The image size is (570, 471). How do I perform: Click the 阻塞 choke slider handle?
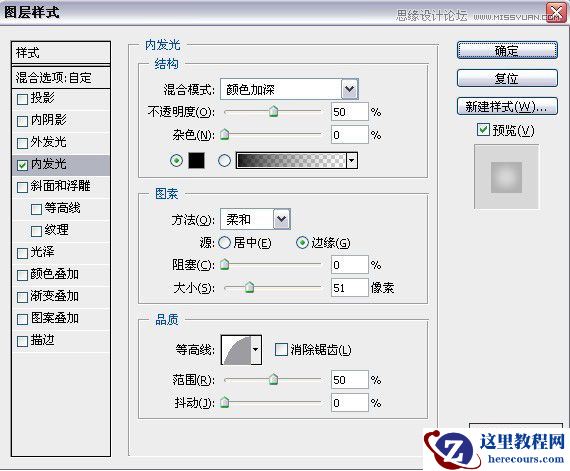(225, 265)
